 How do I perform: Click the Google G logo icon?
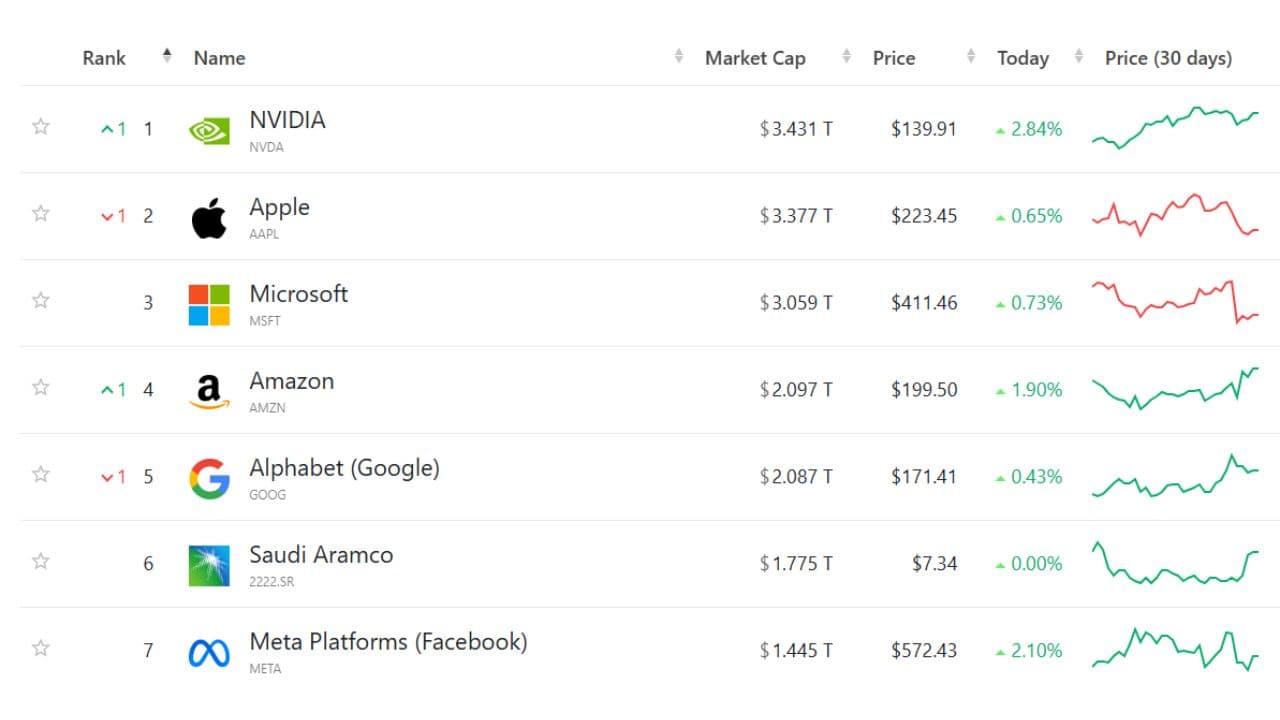click(x=209, y=478)
